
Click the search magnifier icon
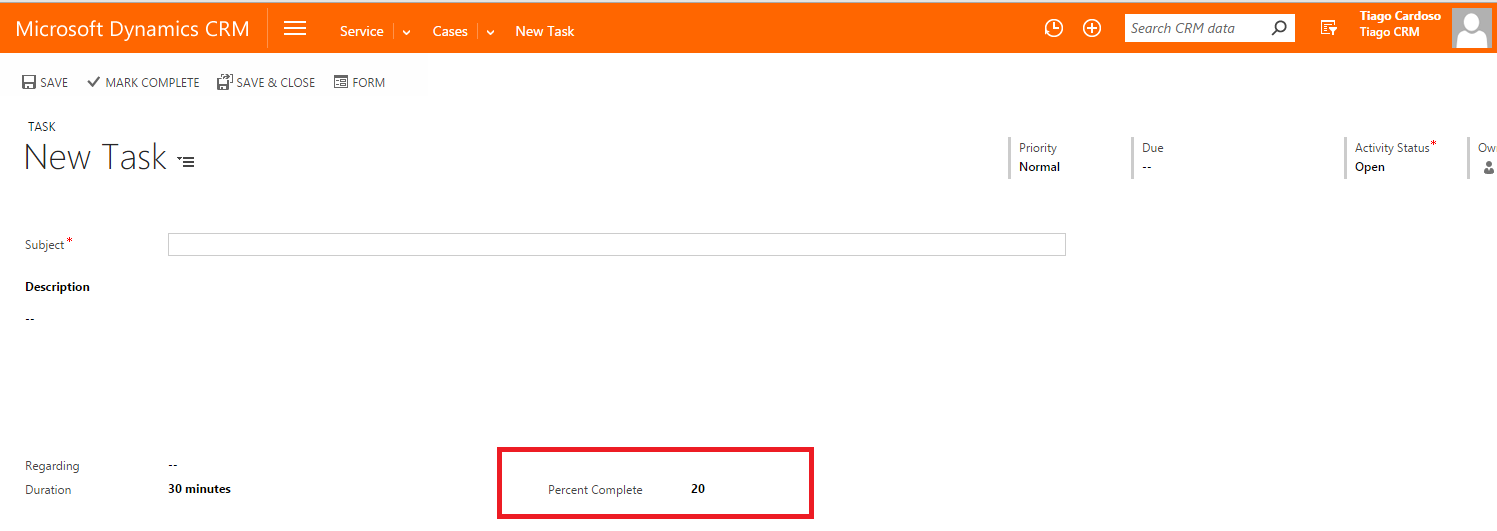[1279, 29]
